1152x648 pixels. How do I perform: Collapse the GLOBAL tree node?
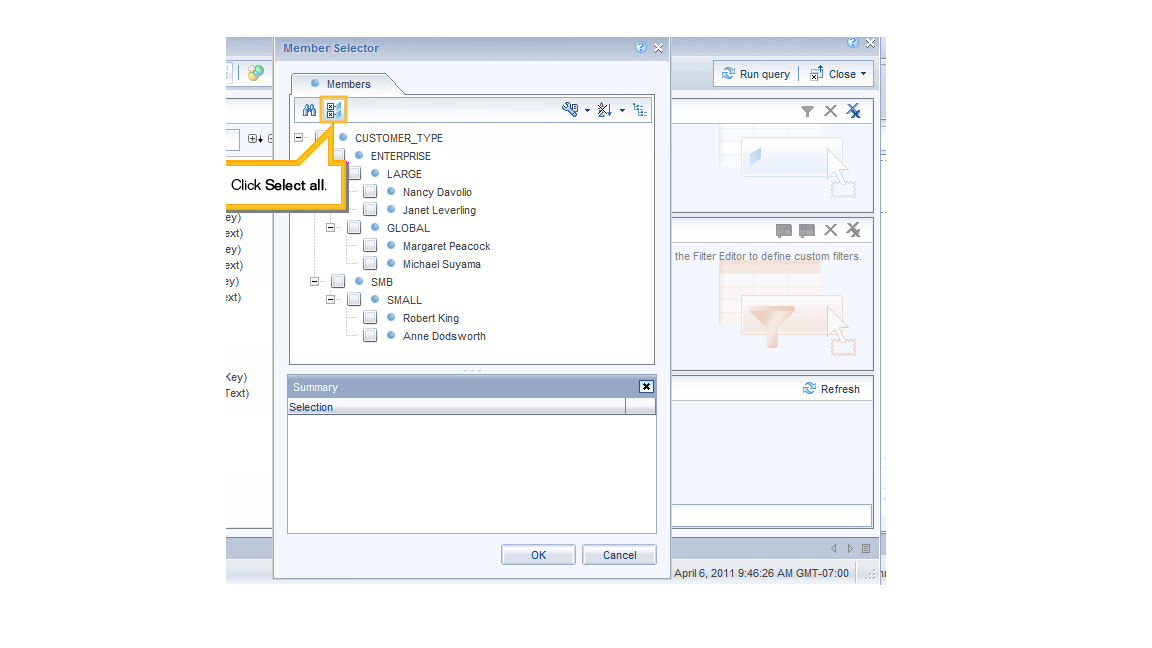click(330, 227)
